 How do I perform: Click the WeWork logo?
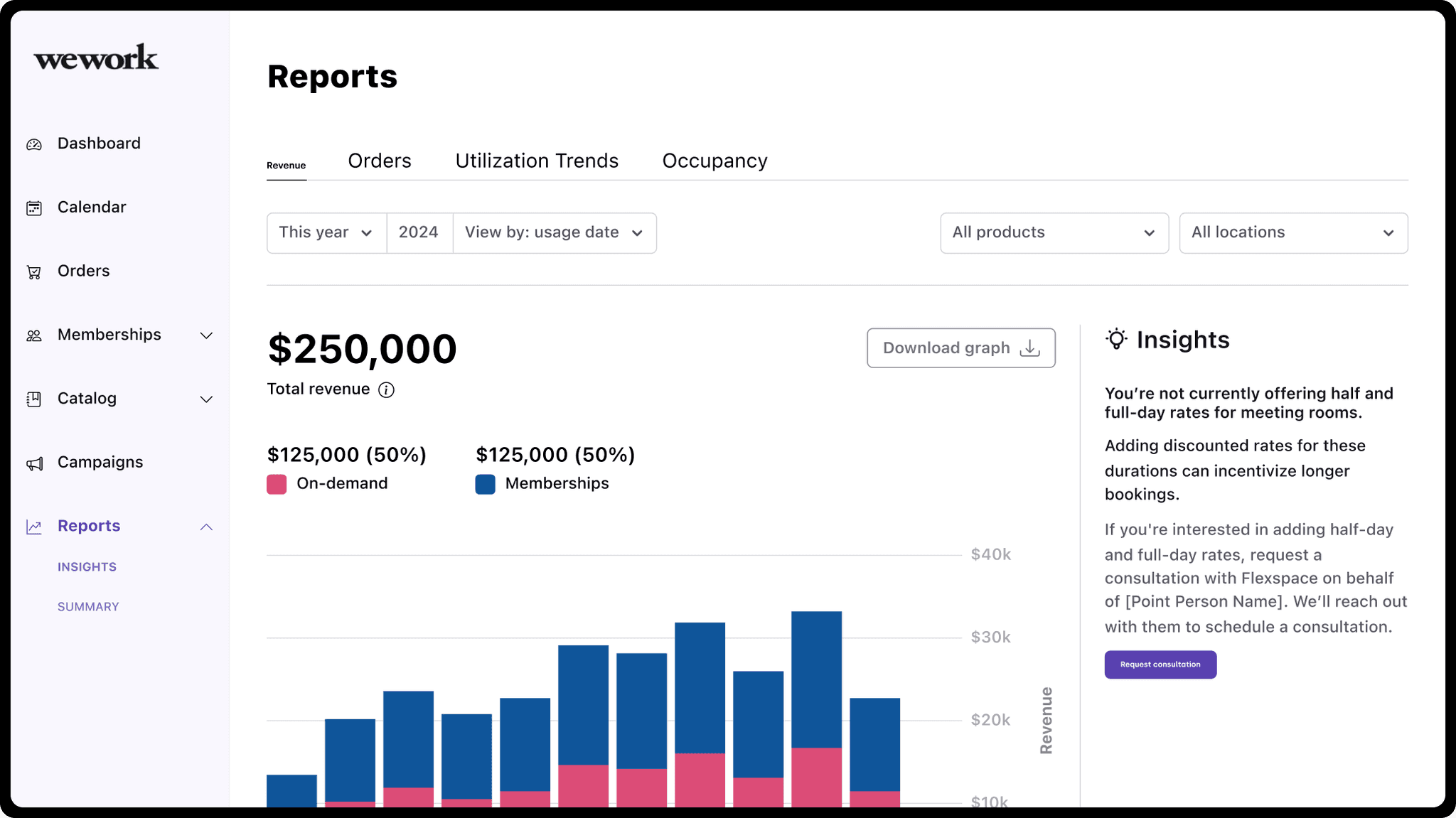[x=96, y=58]
